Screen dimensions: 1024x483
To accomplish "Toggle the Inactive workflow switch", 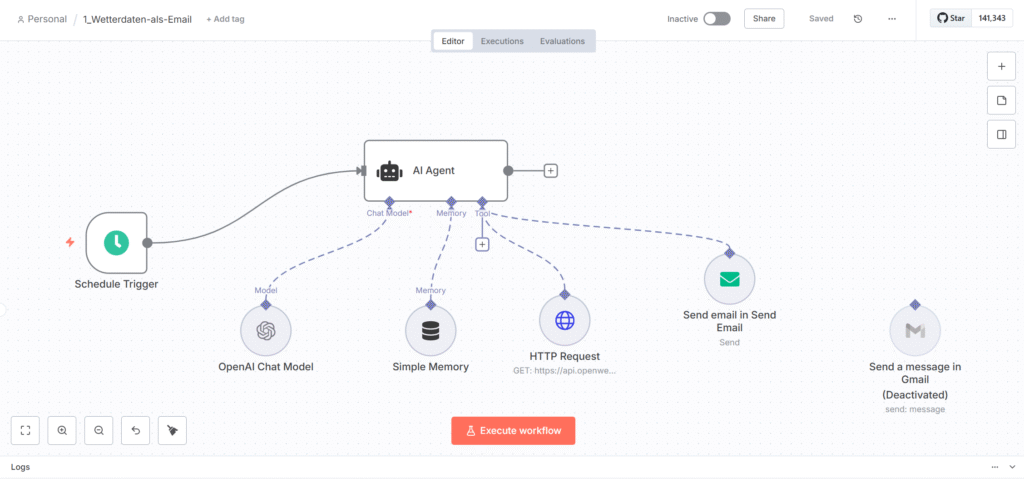I will pos(716,18).
